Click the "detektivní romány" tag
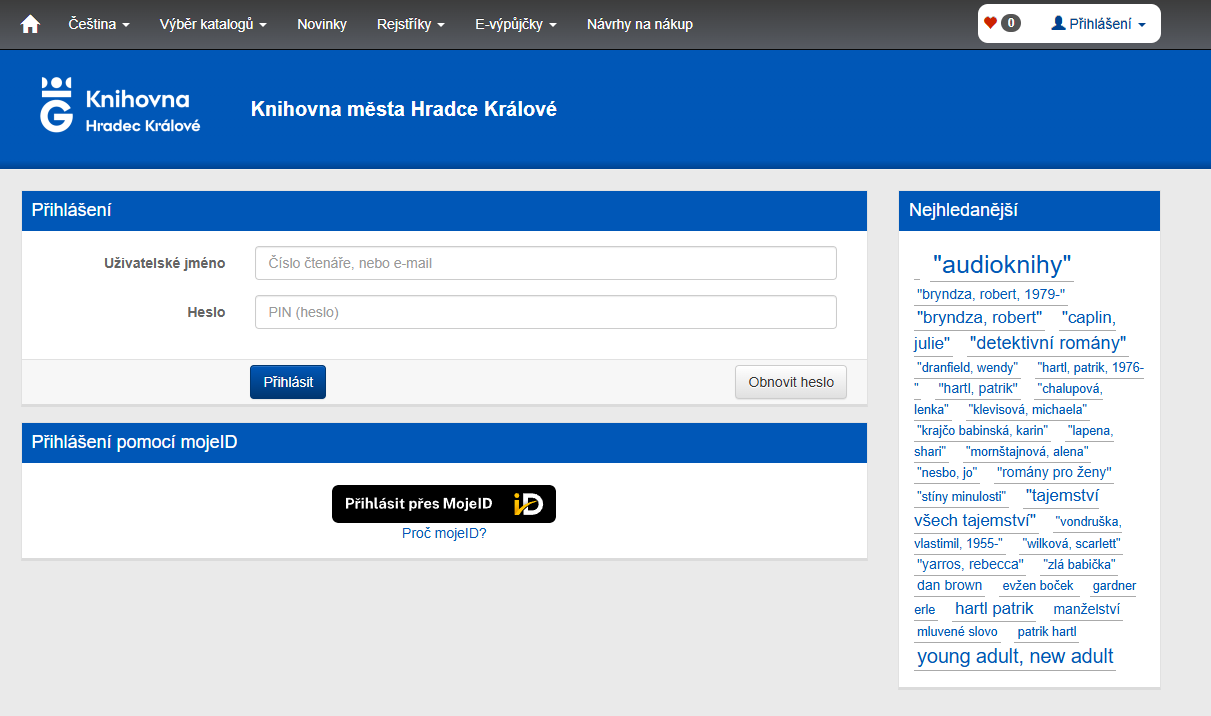 tap(1048, 343)
